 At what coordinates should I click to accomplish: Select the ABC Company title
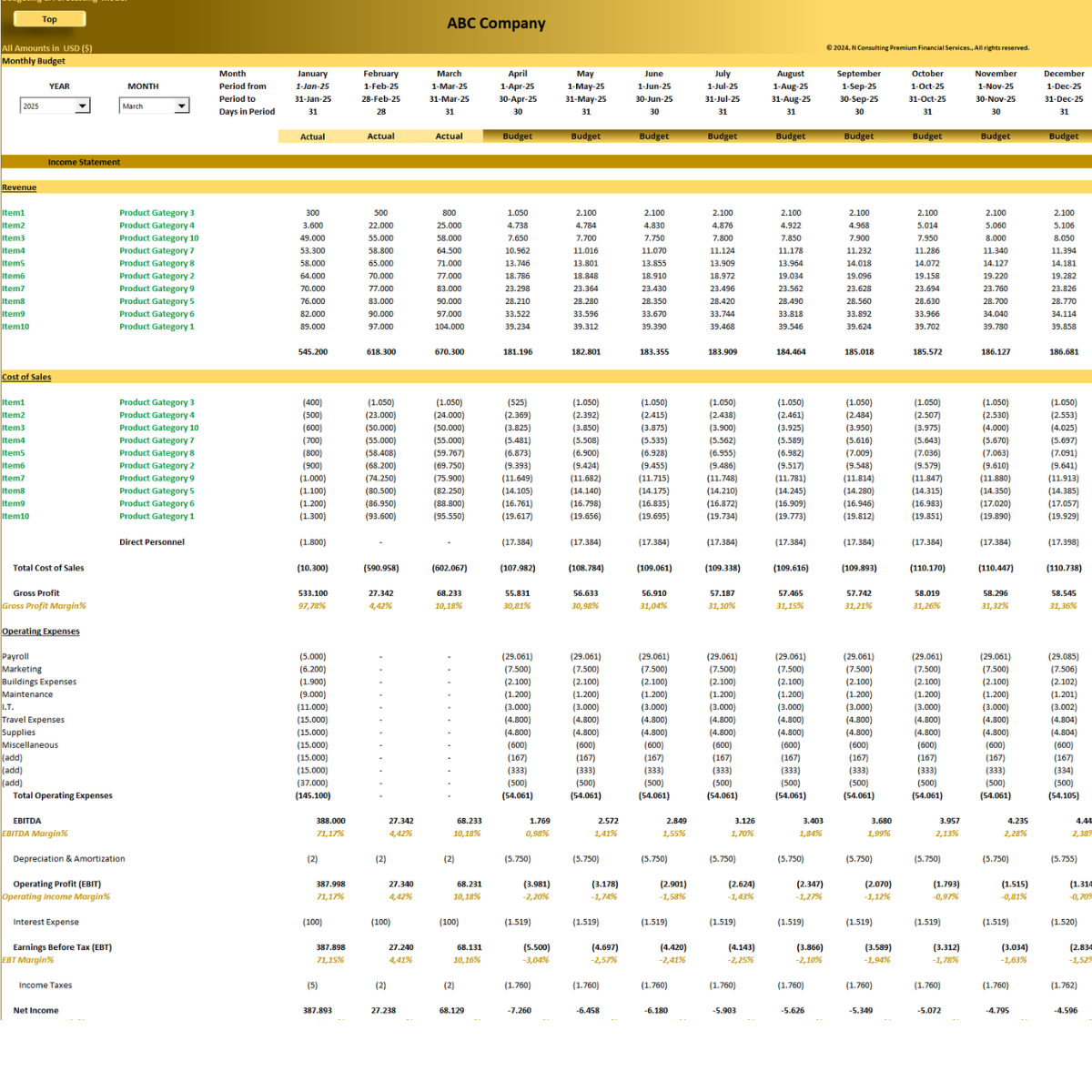pyautogui.click(x=496, y=24)
